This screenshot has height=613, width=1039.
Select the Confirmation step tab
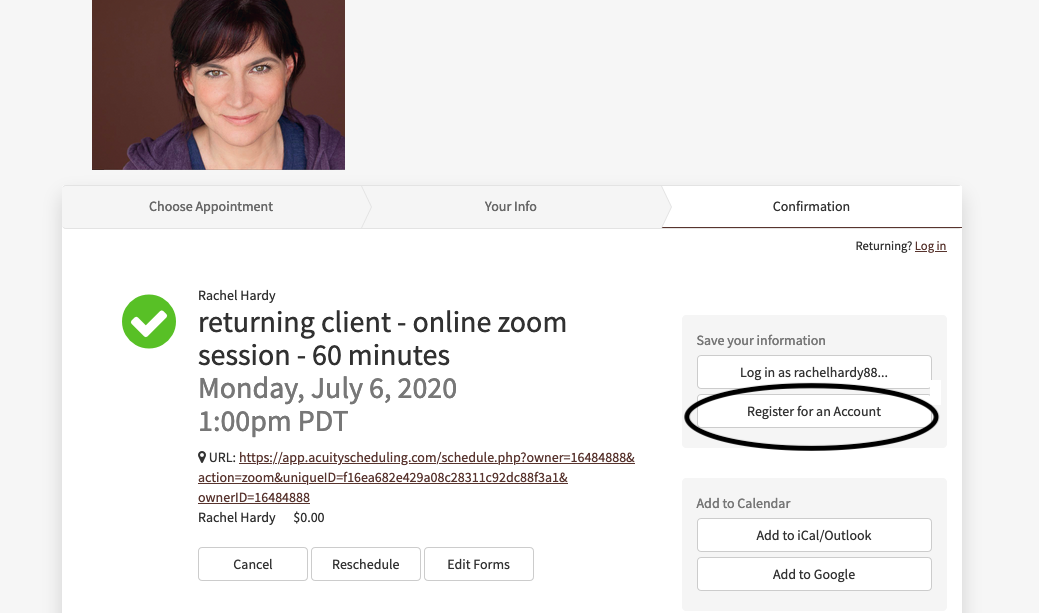[811, 207]
